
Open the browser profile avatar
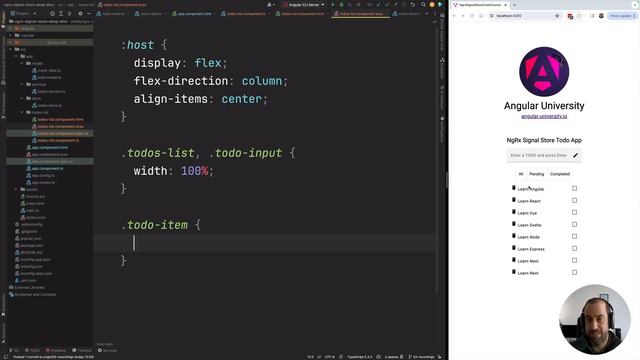pos(601,16)
